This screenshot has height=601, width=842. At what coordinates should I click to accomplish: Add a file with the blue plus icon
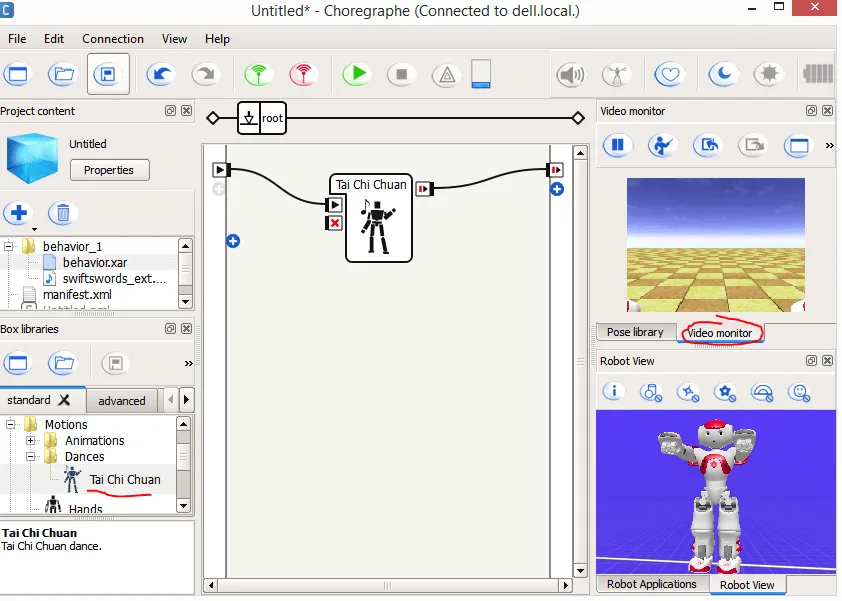click(18, 213)
